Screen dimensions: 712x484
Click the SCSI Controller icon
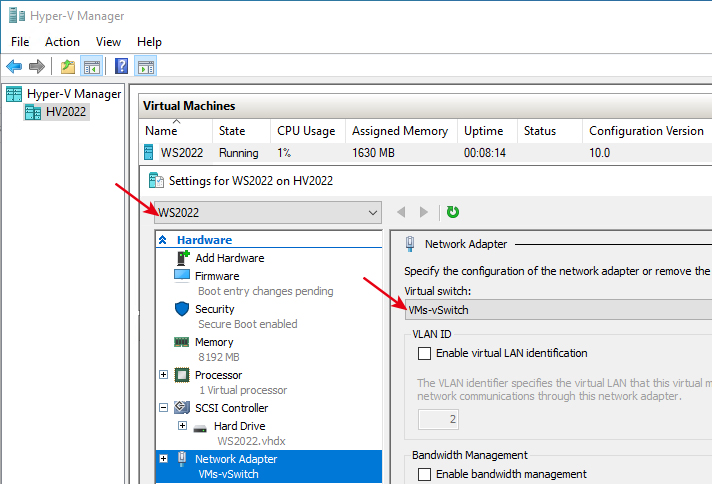[182, 407]
